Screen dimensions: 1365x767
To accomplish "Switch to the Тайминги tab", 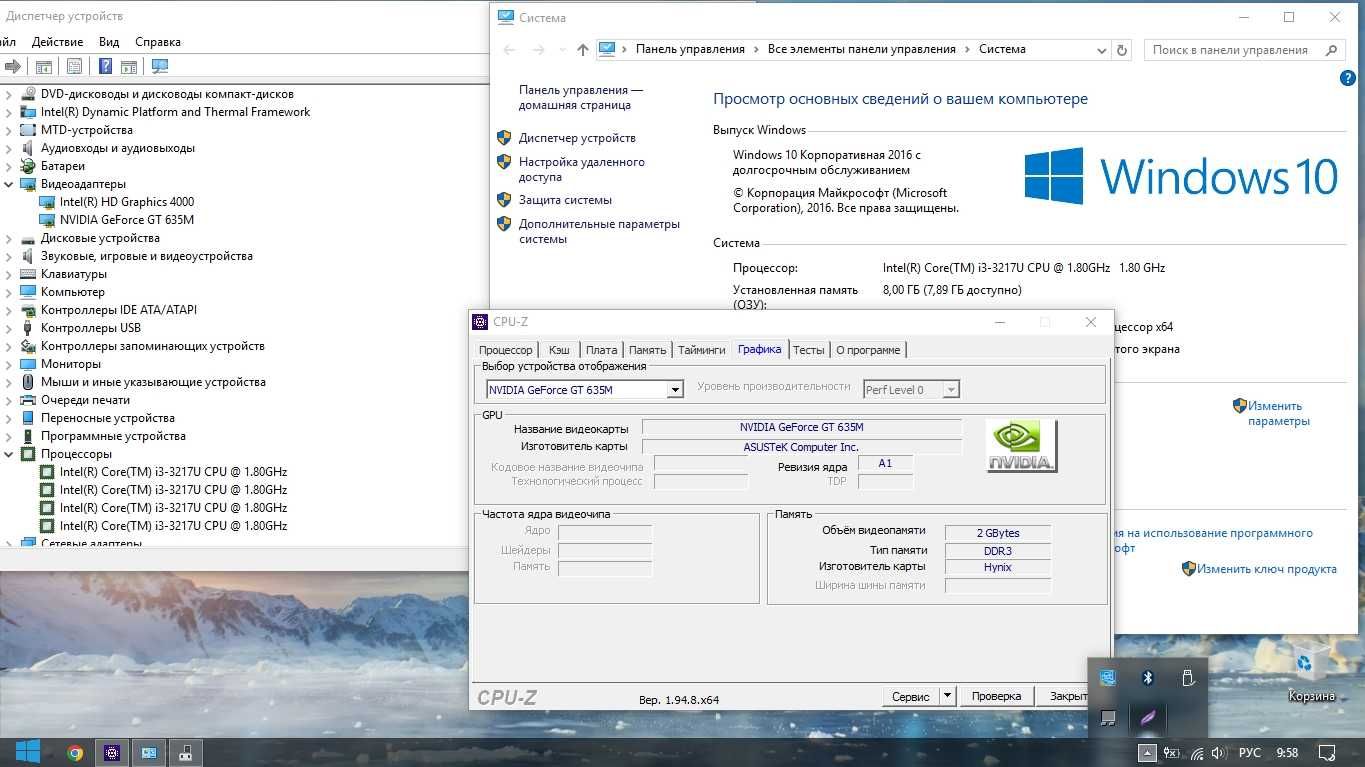I will pyautogui.click(x=702, y=350).
